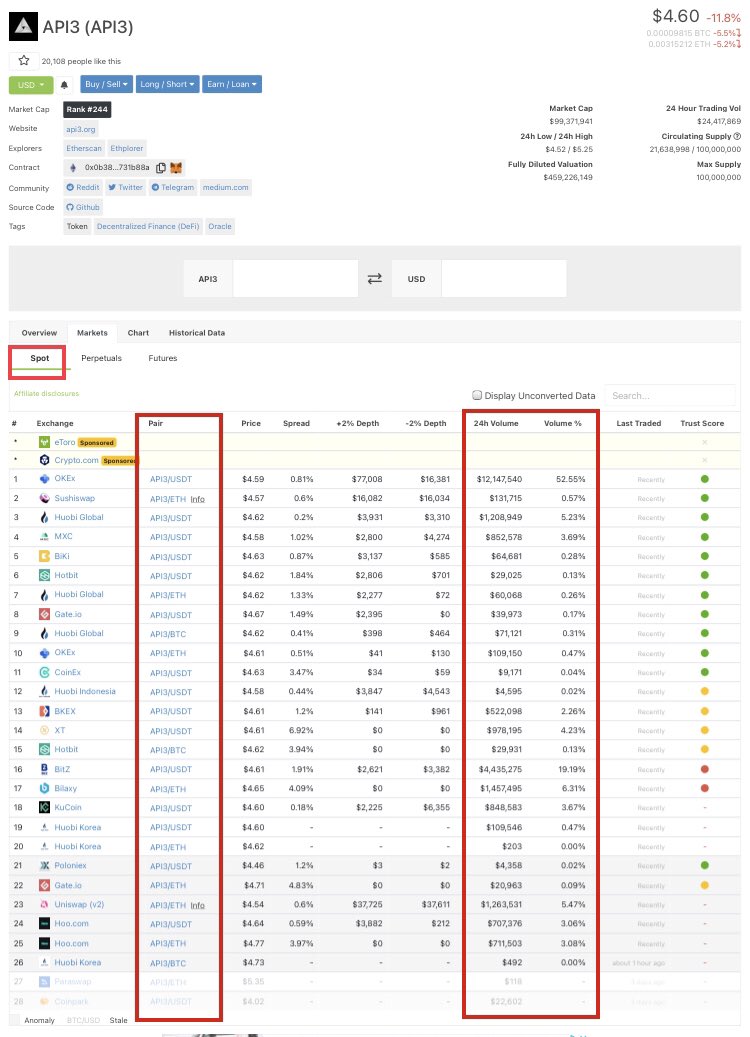This screenshot has height=1037, width=750.
Task: Click the KuCoin logo icon
Action: click(44, 808)
